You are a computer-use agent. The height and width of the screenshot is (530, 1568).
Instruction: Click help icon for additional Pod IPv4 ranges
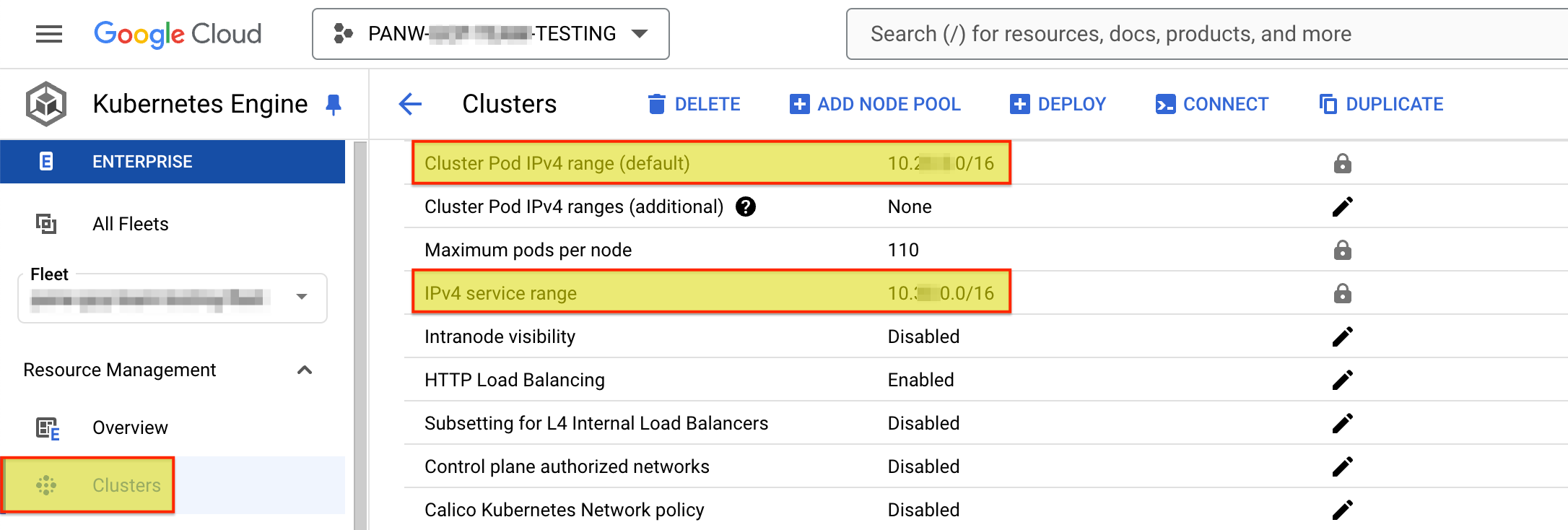click(x=746, y=207)
